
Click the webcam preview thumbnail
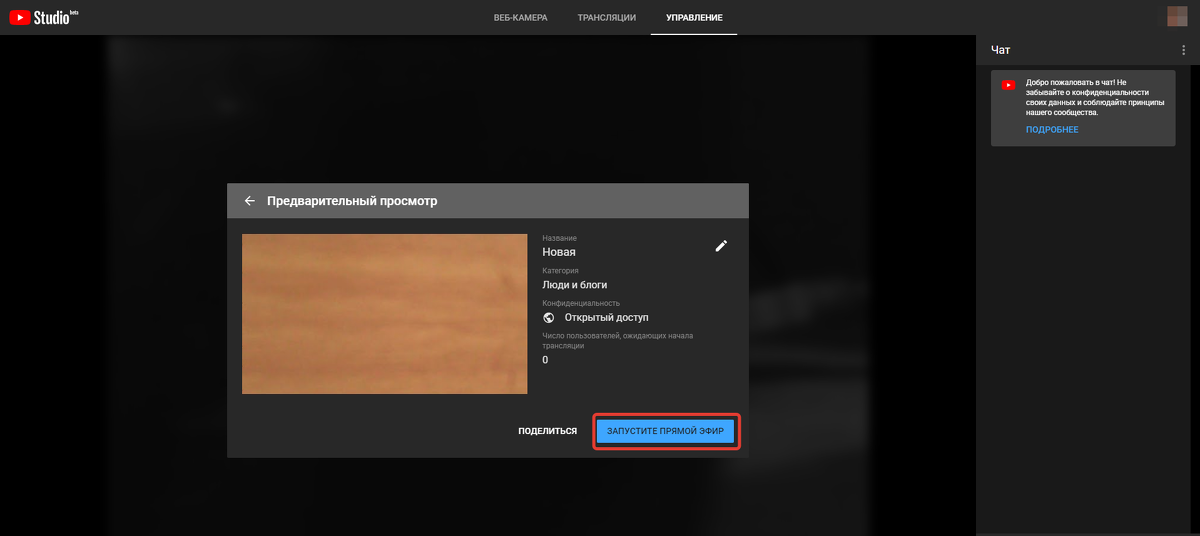pyautogui.click(x=384, y=314)
